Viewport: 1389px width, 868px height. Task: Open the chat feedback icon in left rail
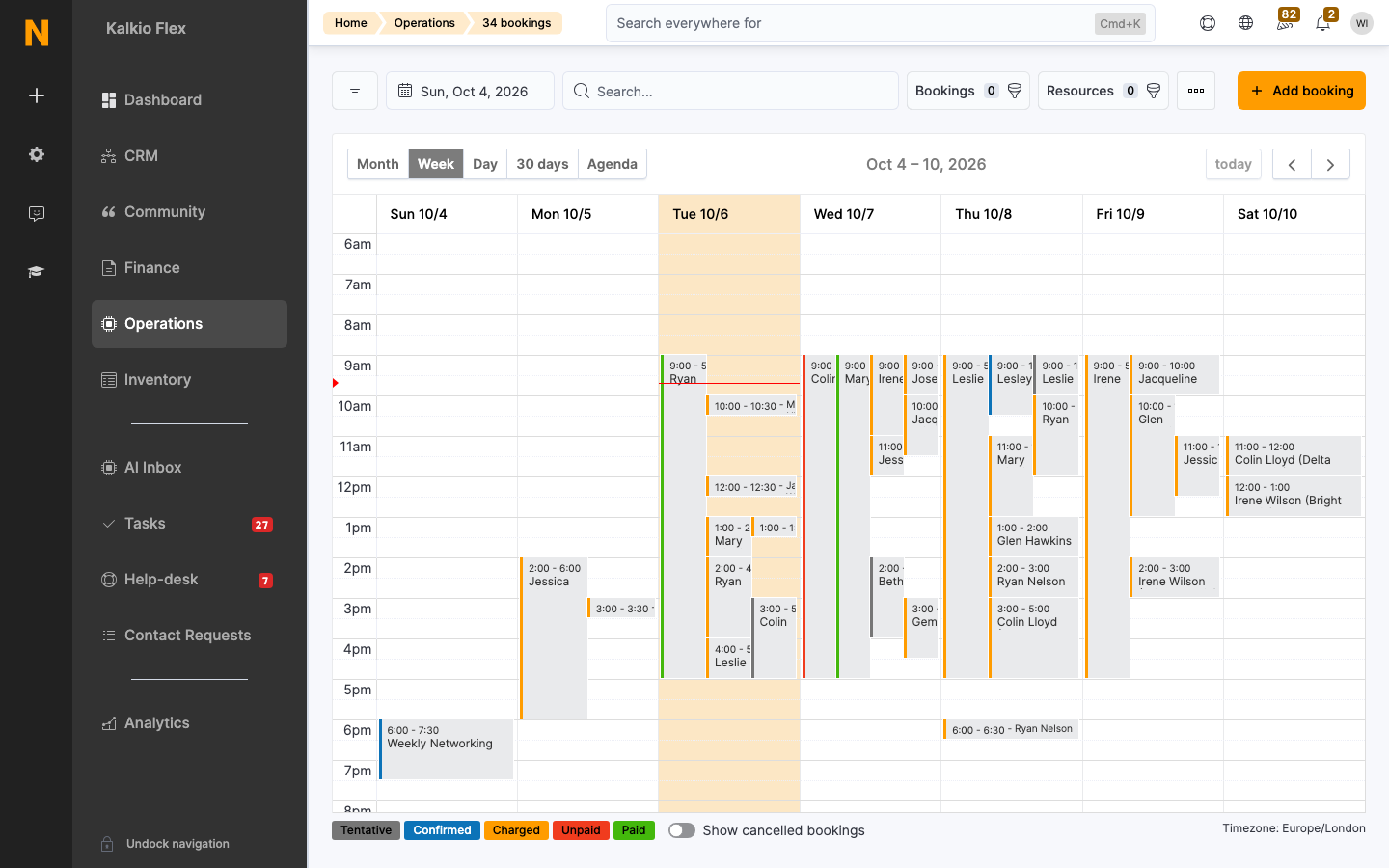tap(37, 213)
